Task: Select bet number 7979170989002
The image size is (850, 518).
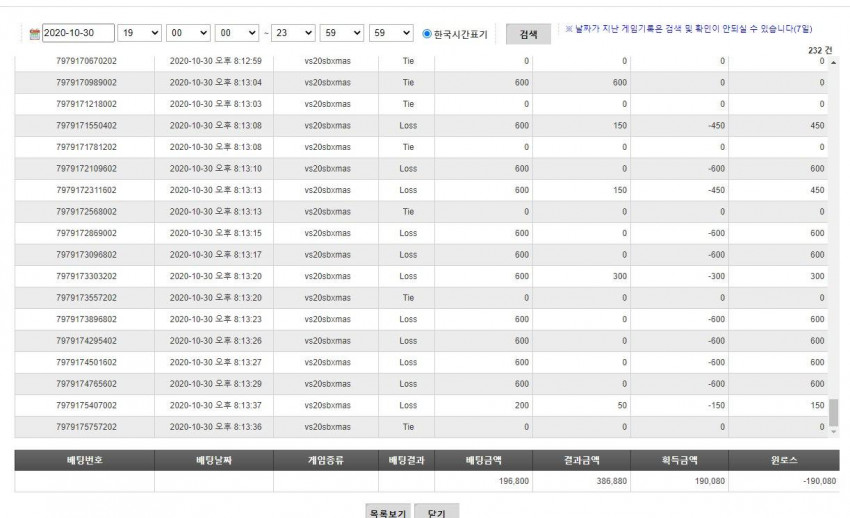Action: coord(86,82)
